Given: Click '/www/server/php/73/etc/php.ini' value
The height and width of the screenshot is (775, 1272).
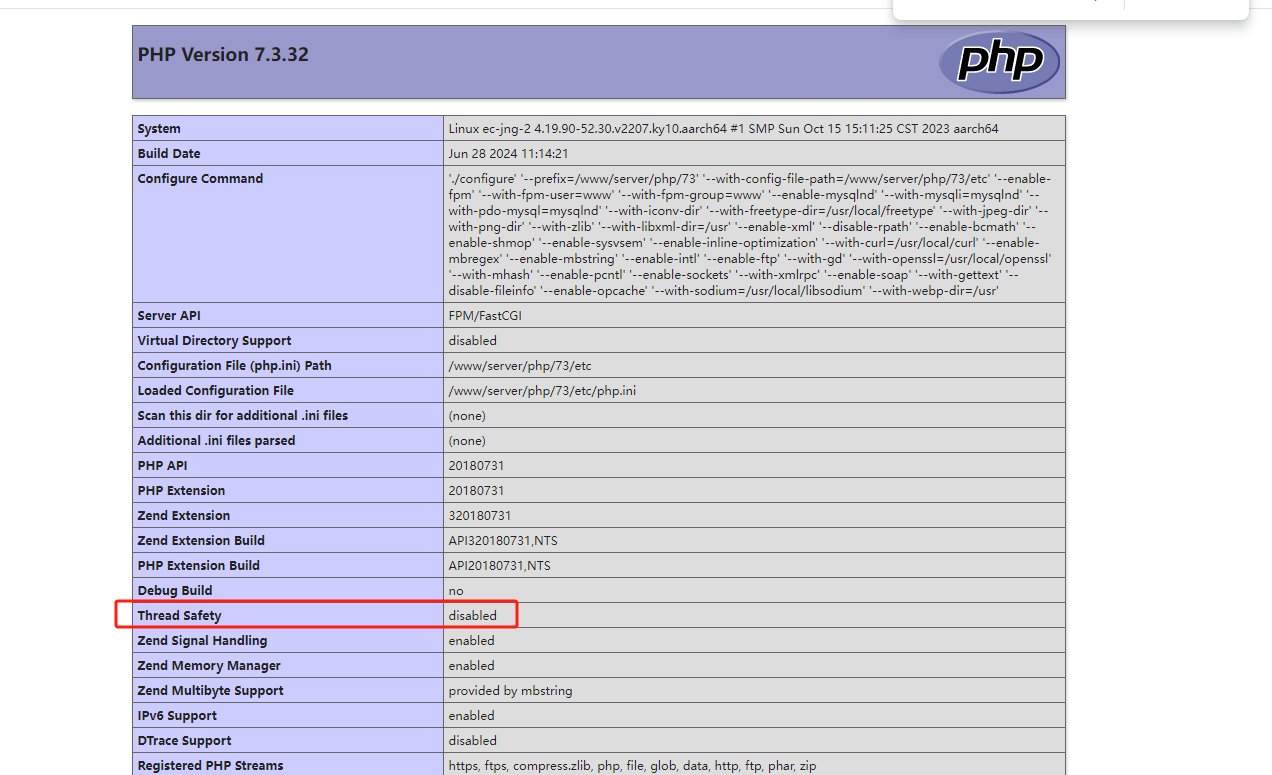Looking at the screenshot, I should point(542,391).
